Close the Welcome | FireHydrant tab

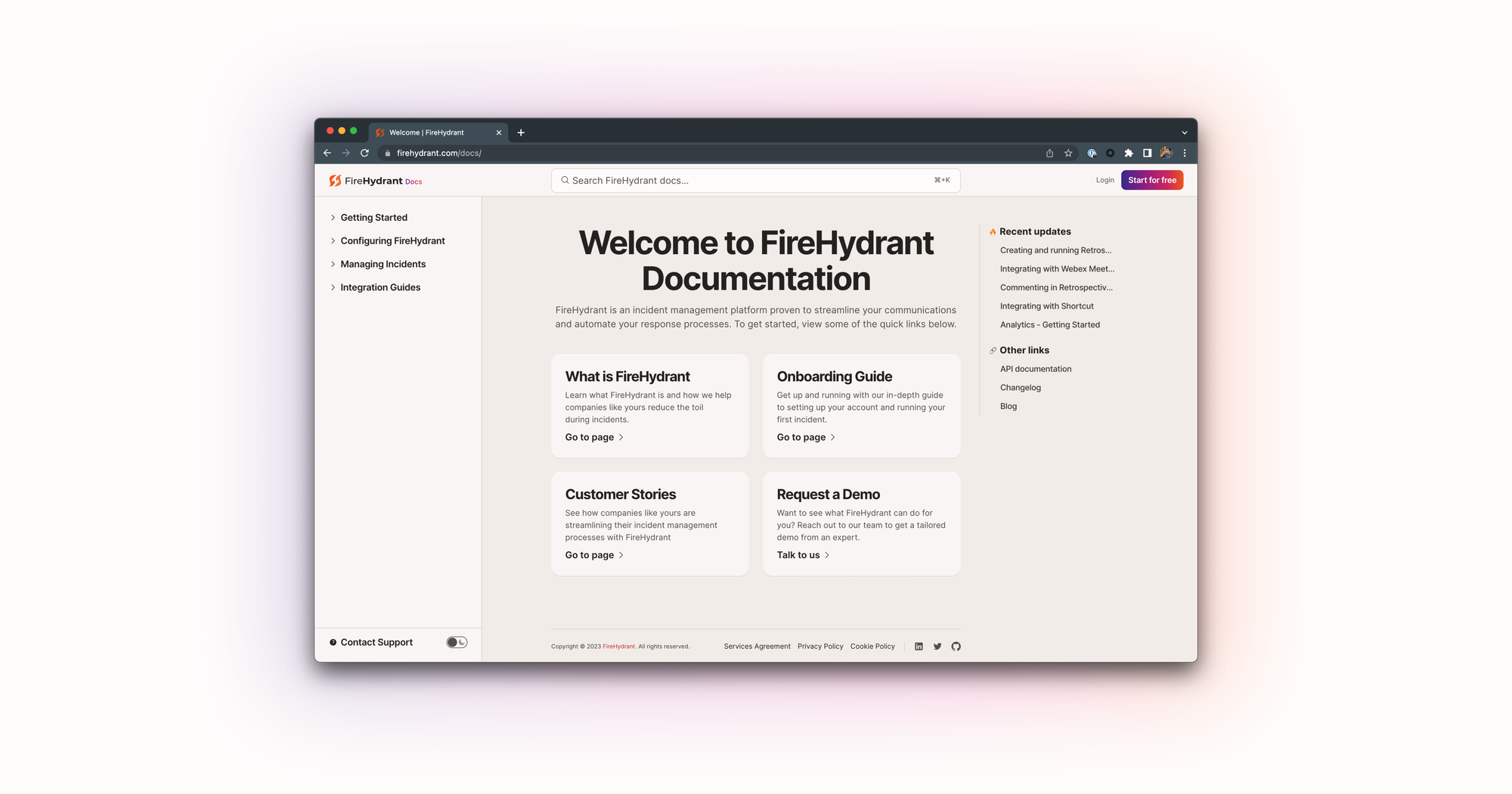click(499, 132)
